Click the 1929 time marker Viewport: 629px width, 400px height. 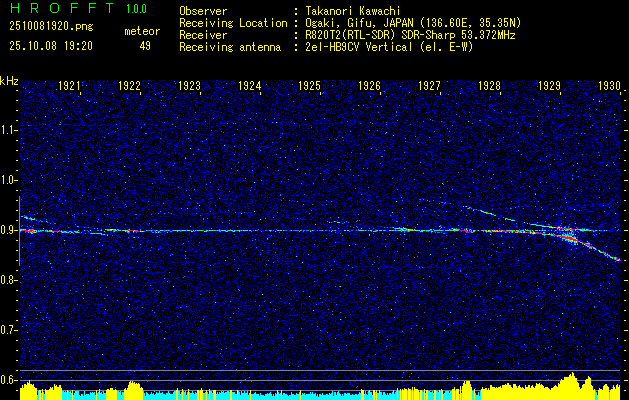[x=549, y=85]
